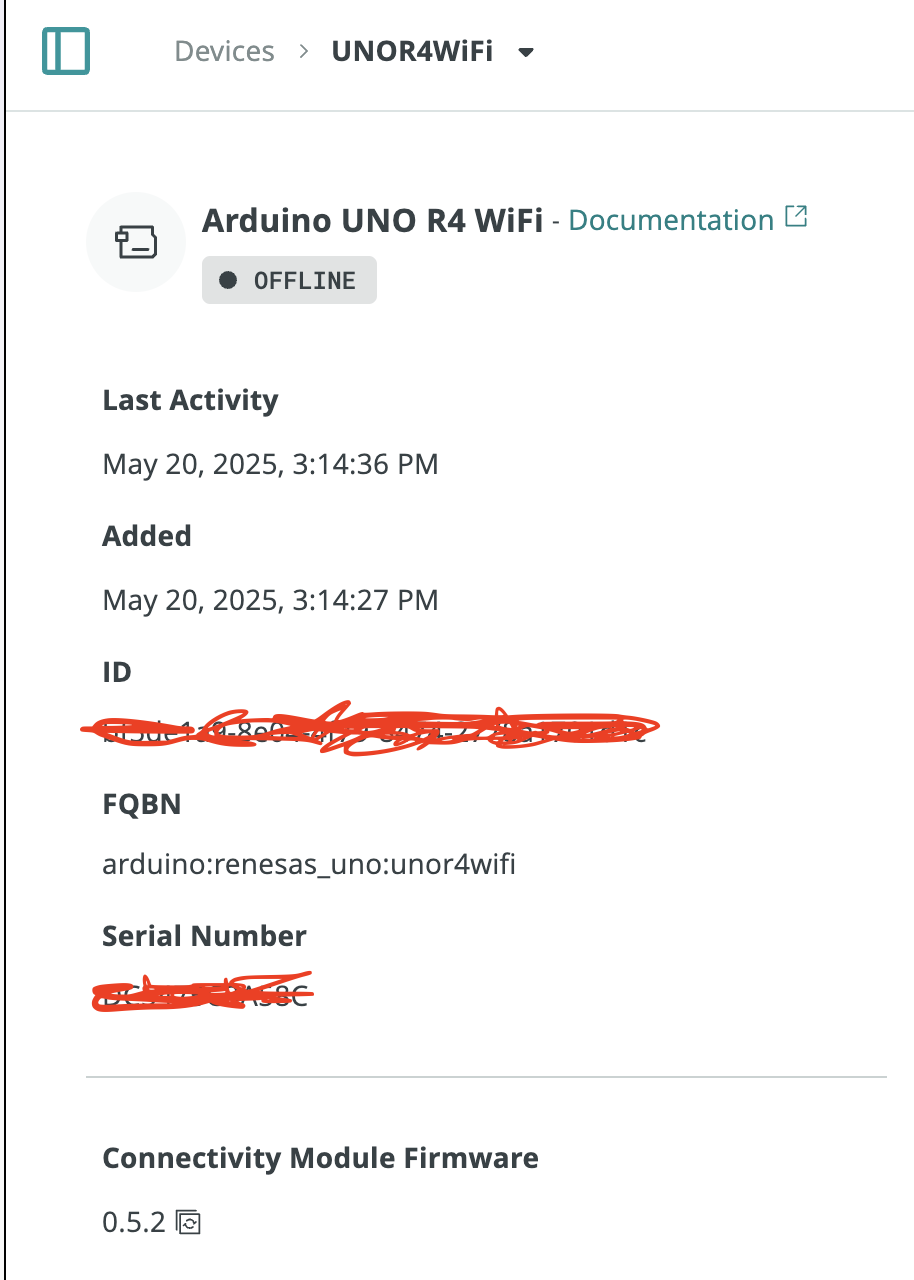Click the UNOR4WiFi breadcrumb name
Screen dimensions: 914x1280
click(412, 51)
